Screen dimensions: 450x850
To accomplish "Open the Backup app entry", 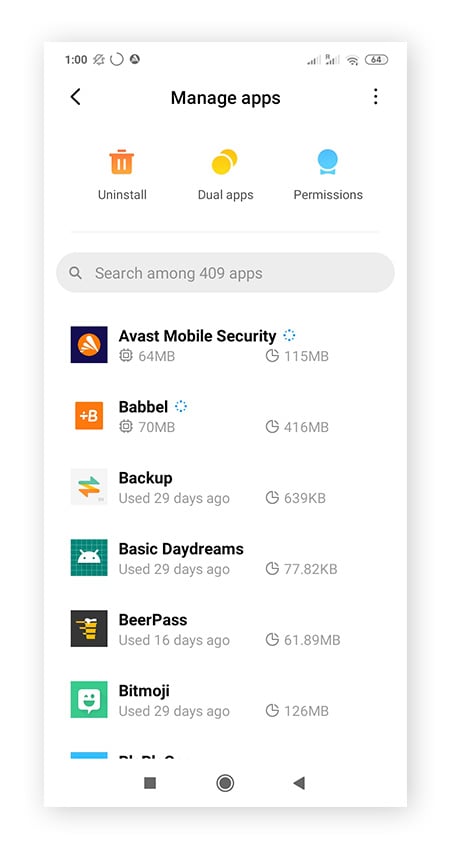I will coord(226,487).
